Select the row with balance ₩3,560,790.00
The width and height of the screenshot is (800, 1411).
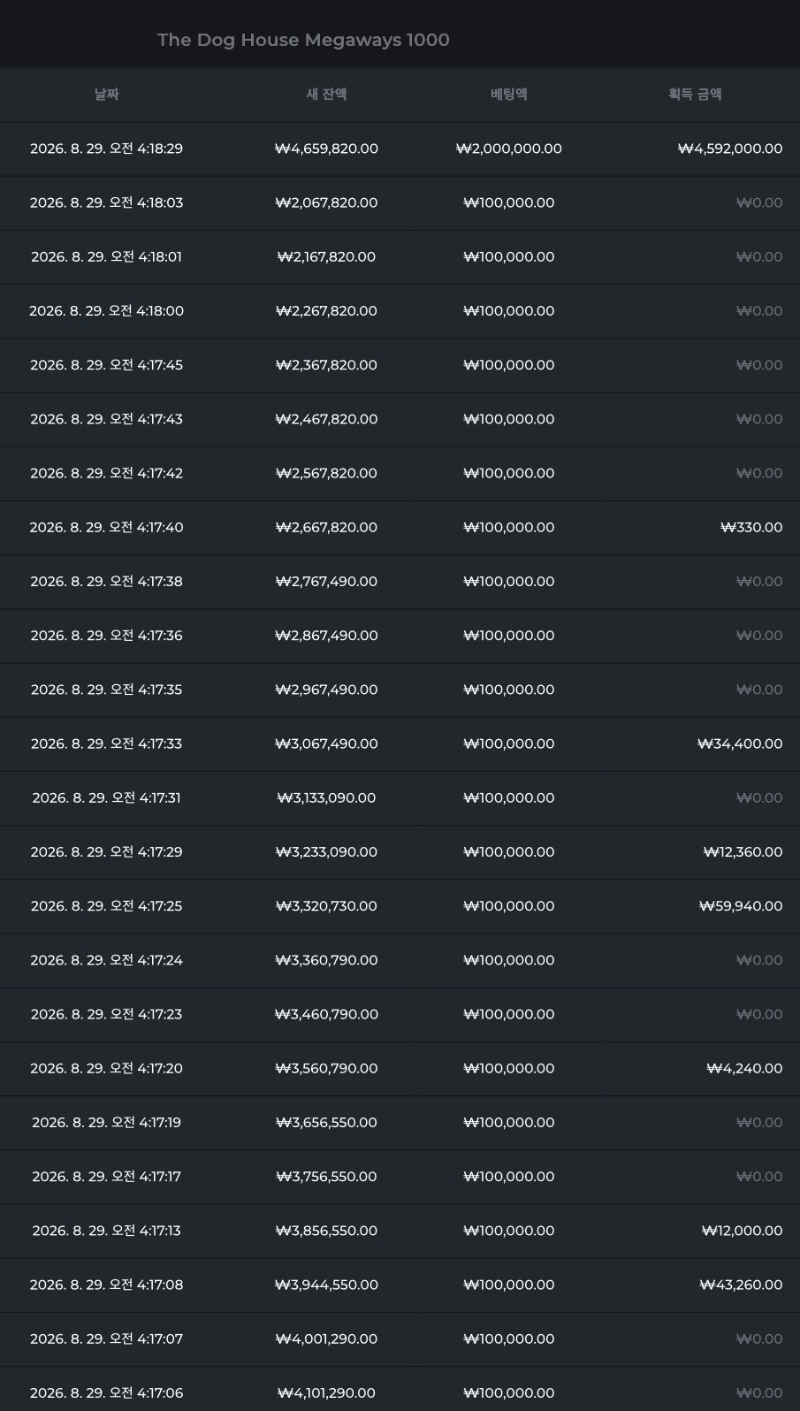[400, 1068]
